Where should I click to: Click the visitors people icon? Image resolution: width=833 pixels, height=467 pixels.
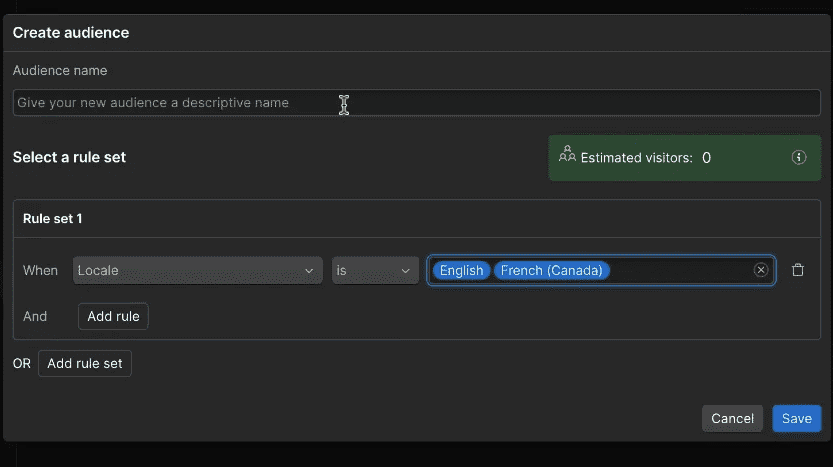[567, 154]
